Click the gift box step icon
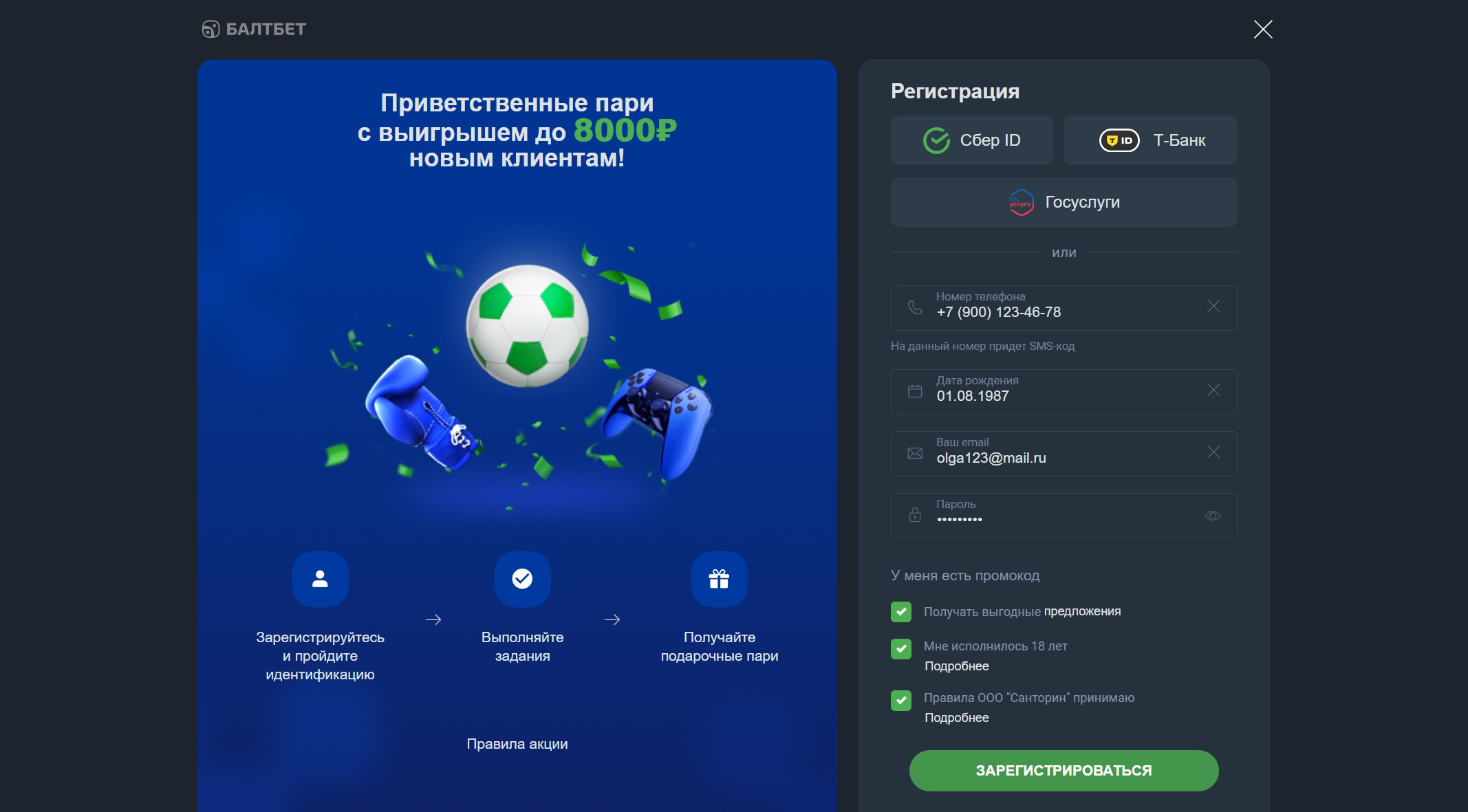The width and height of the screenshot is (1468, 812). (x=719, y=579)
